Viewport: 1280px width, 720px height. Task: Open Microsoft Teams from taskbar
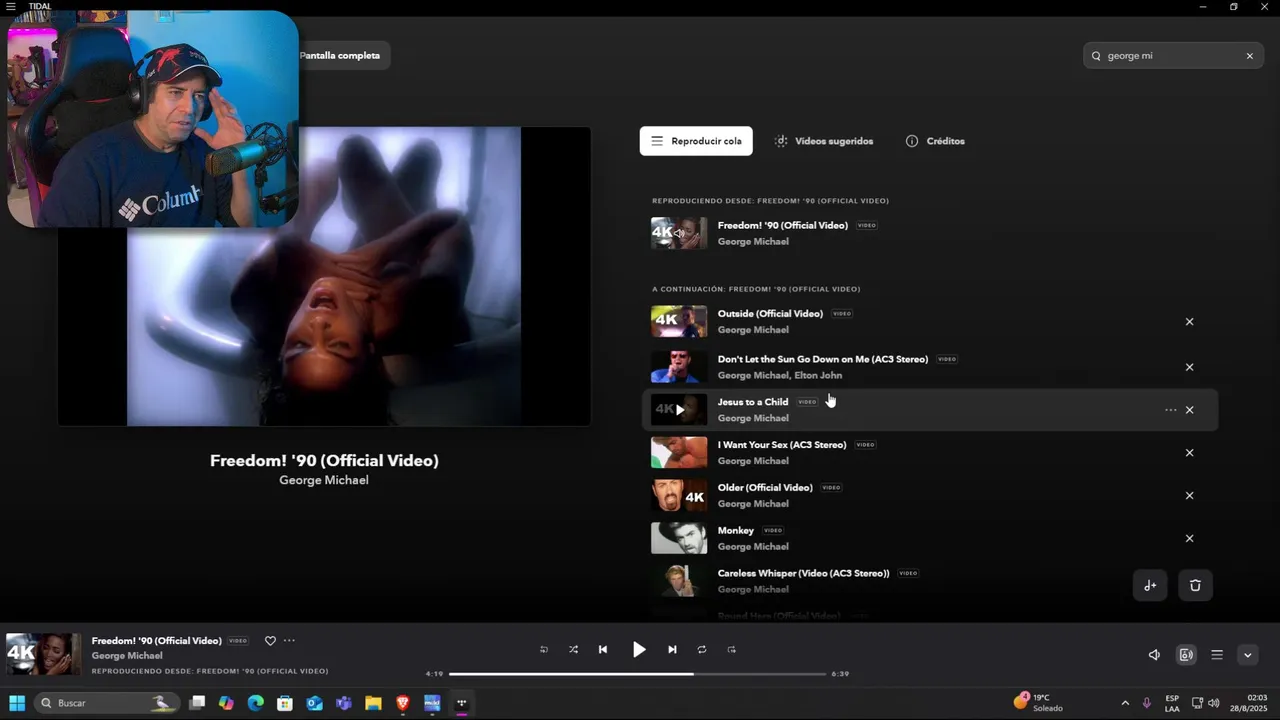(344, 703)
